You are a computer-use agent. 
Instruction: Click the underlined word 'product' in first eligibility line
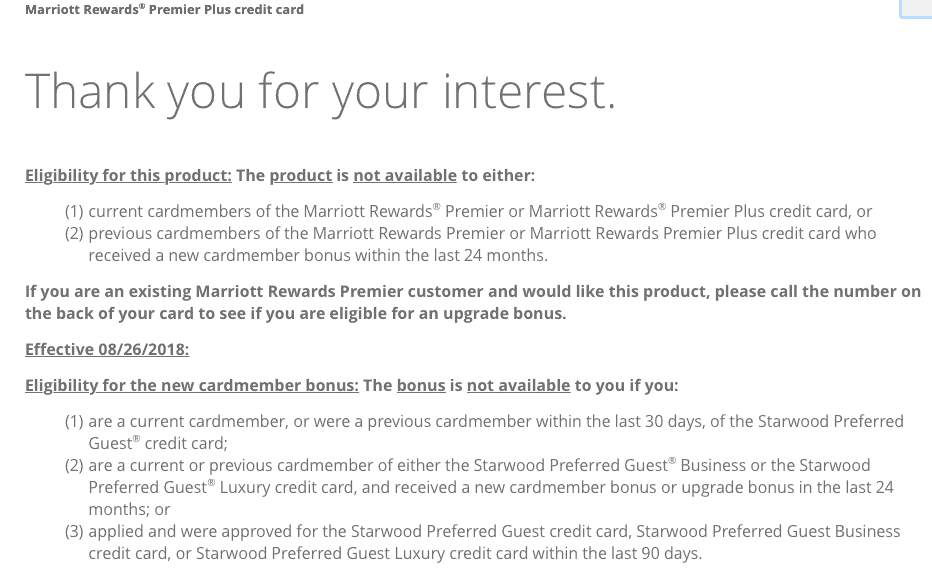point(301,175)
